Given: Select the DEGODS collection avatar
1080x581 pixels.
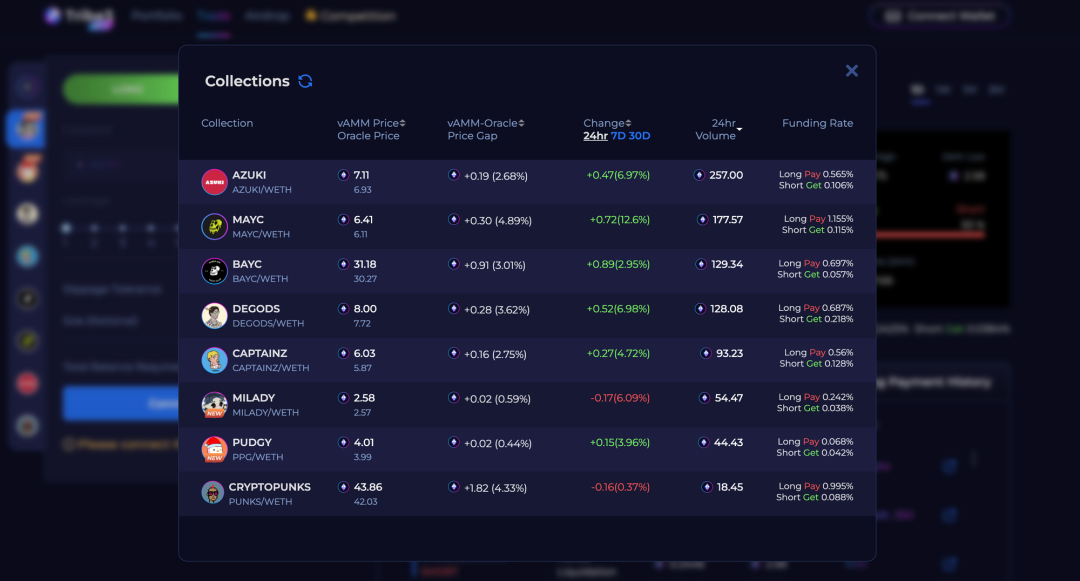Looking at the screenshot, I should pyautogui.click(x=214, y=315).
